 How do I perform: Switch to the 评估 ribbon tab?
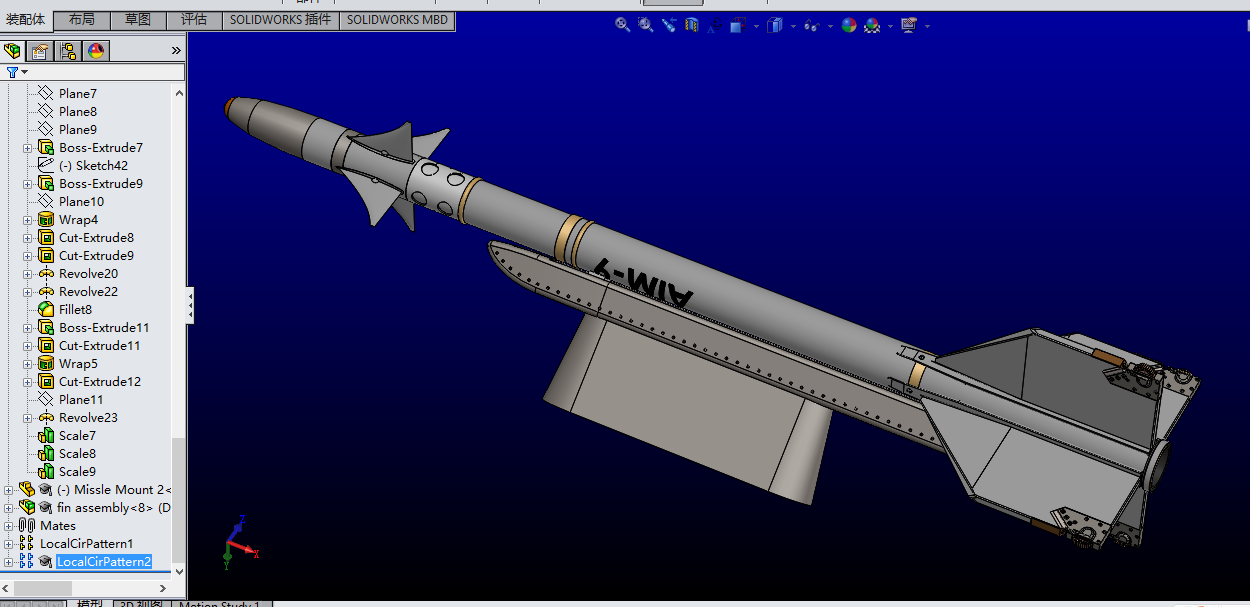[194, 20]
